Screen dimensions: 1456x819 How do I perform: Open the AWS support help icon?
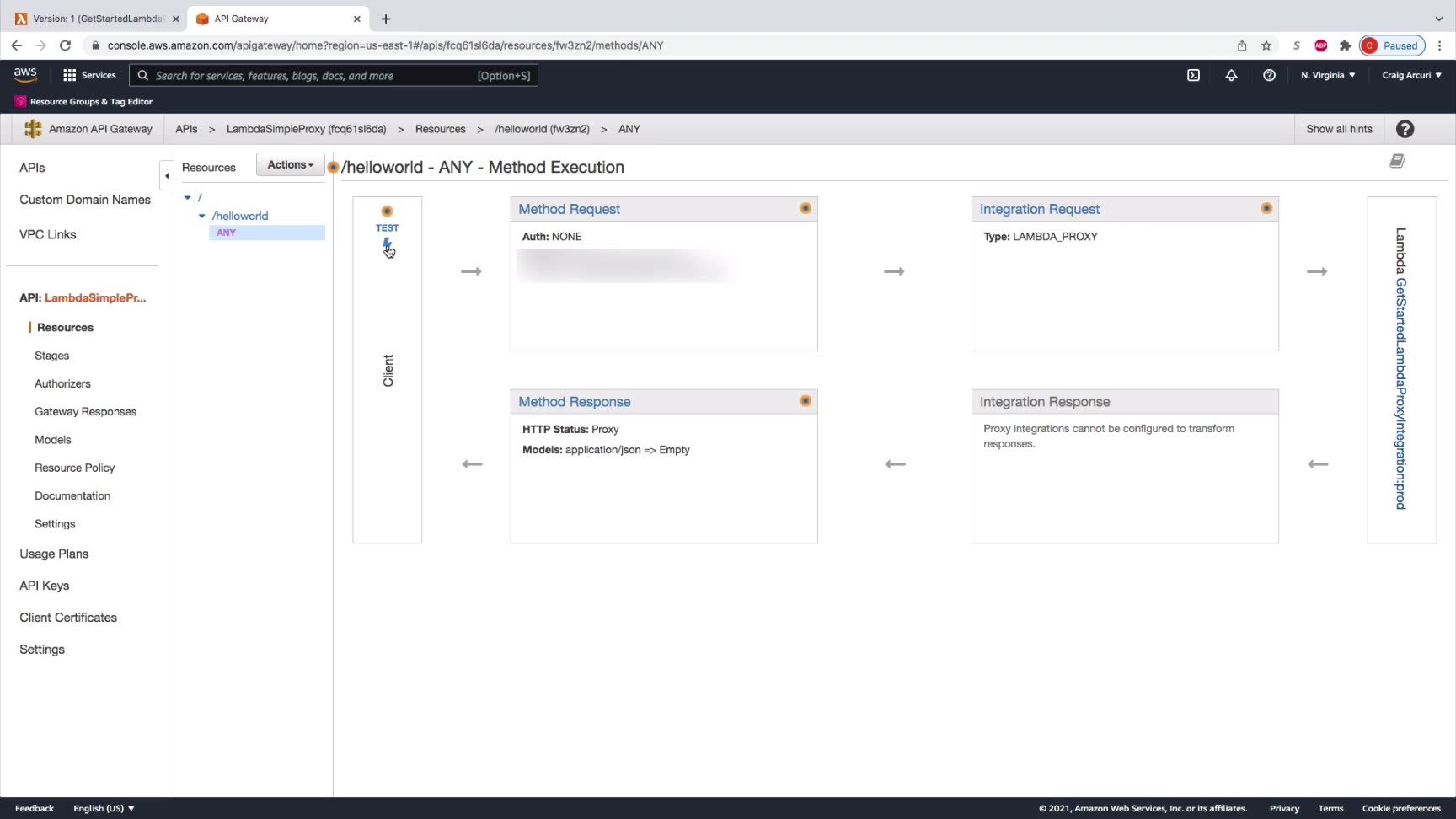pyautogui.click(x=1269, y=75)
